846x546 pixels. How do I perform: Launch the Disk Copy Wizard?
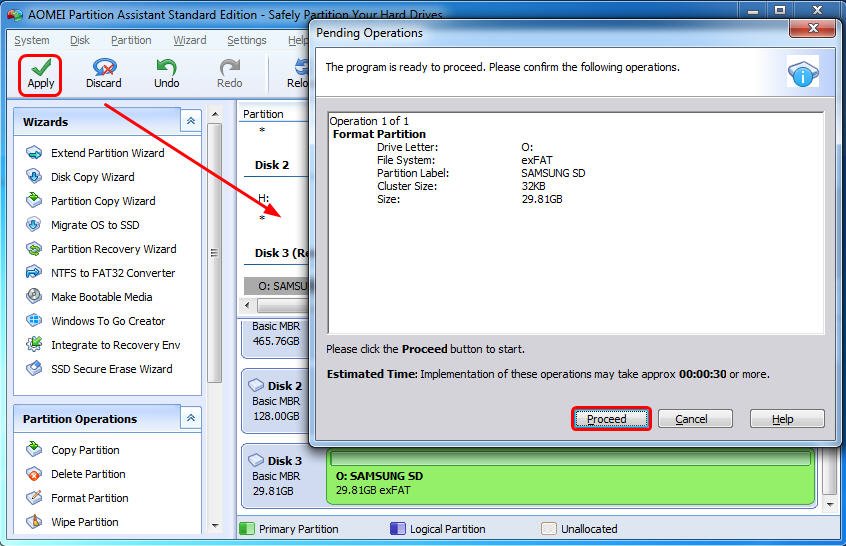[92, 177]
